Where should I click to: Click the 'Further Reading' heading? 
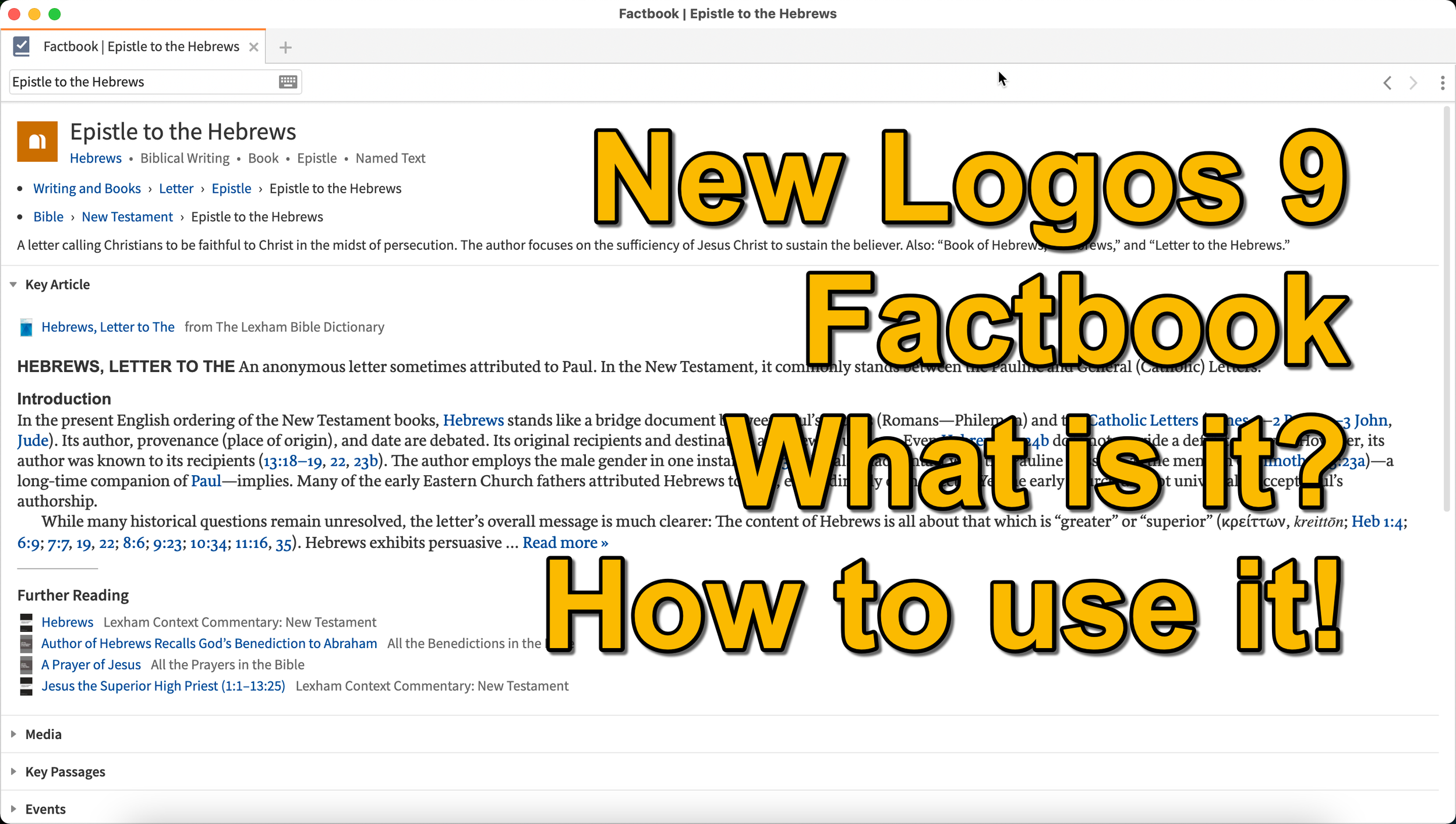click(x=73, y=595)
